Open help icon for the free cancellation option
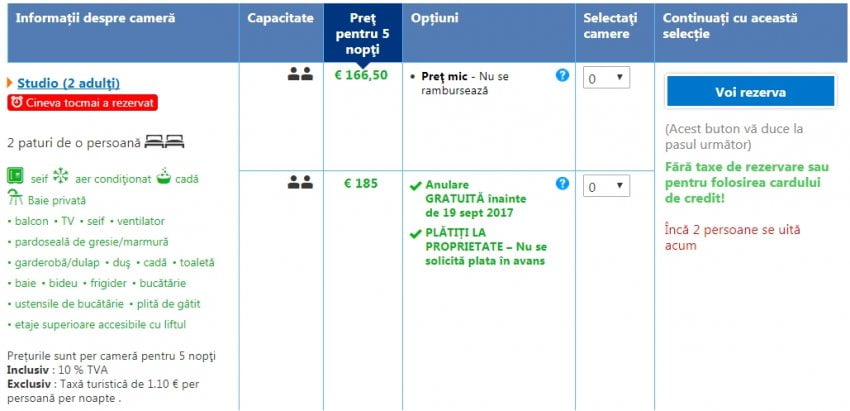The width and height of the screenshot is (850, 411). point(562,184)
